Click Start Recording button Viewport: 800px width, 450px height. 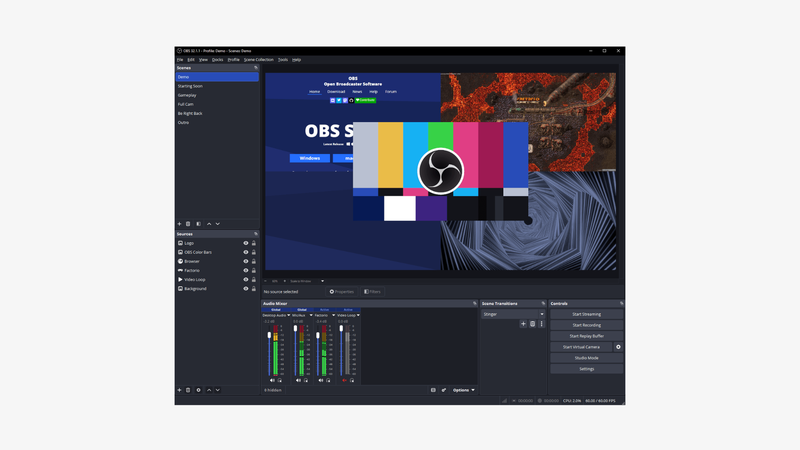point(586,325)
